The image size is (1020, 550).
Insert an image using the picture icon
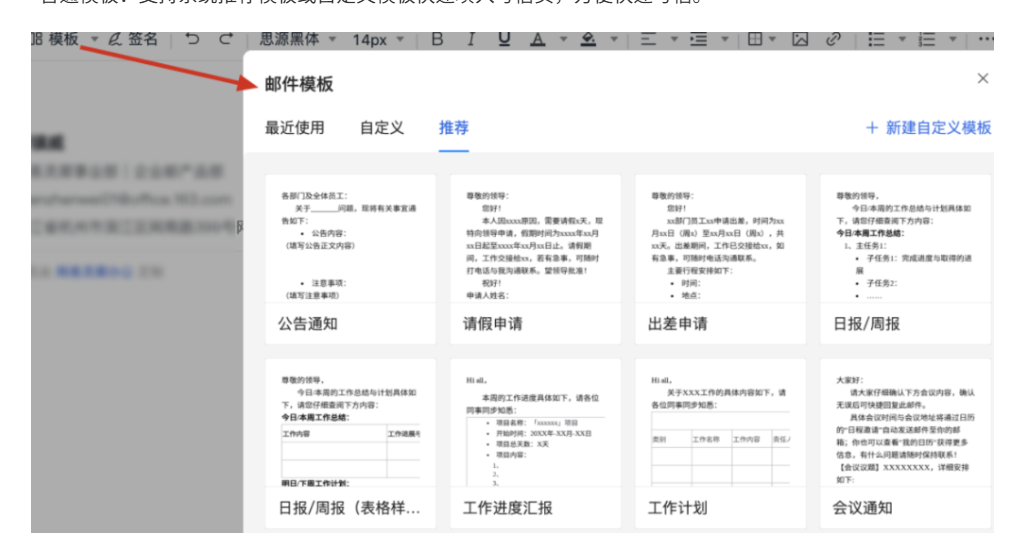800,40
